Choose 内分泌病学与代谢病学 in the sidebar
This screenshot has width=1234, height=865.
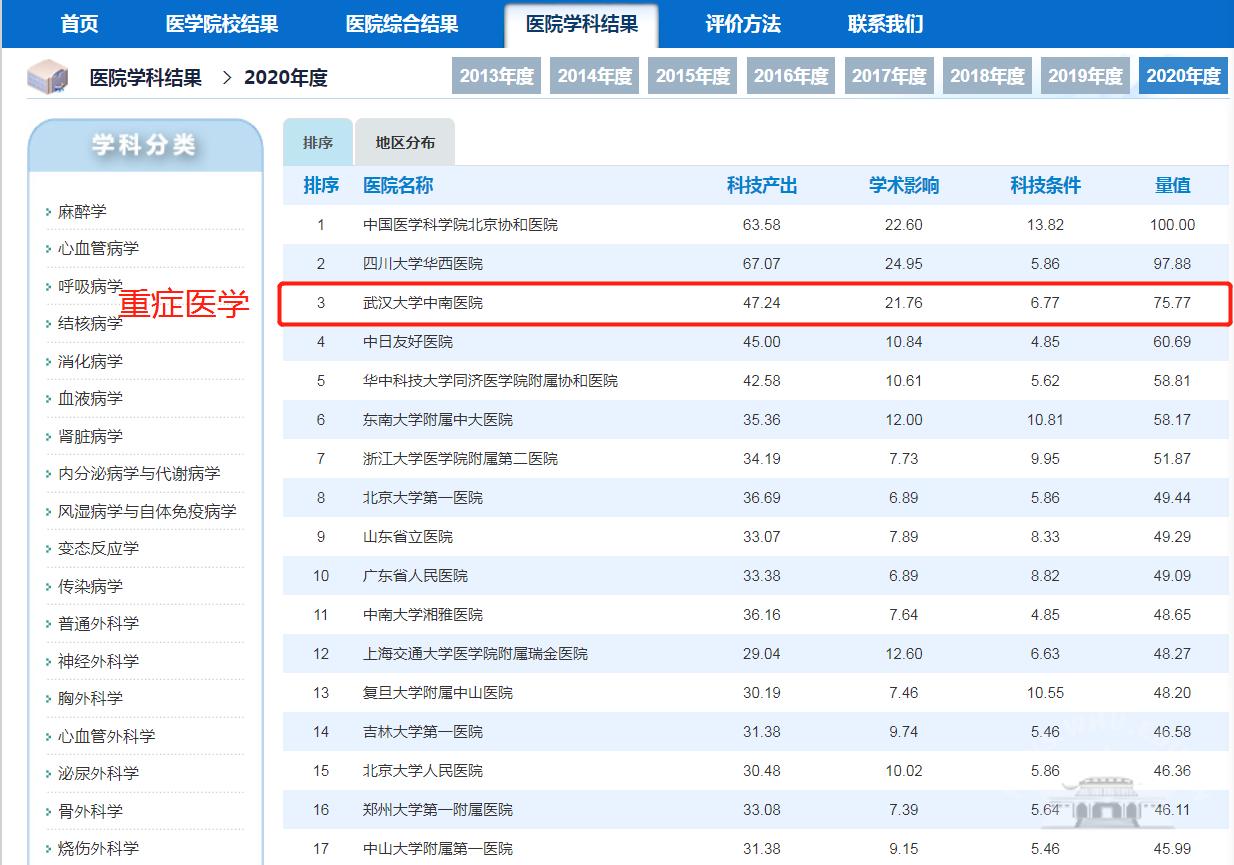coord(139,473)
